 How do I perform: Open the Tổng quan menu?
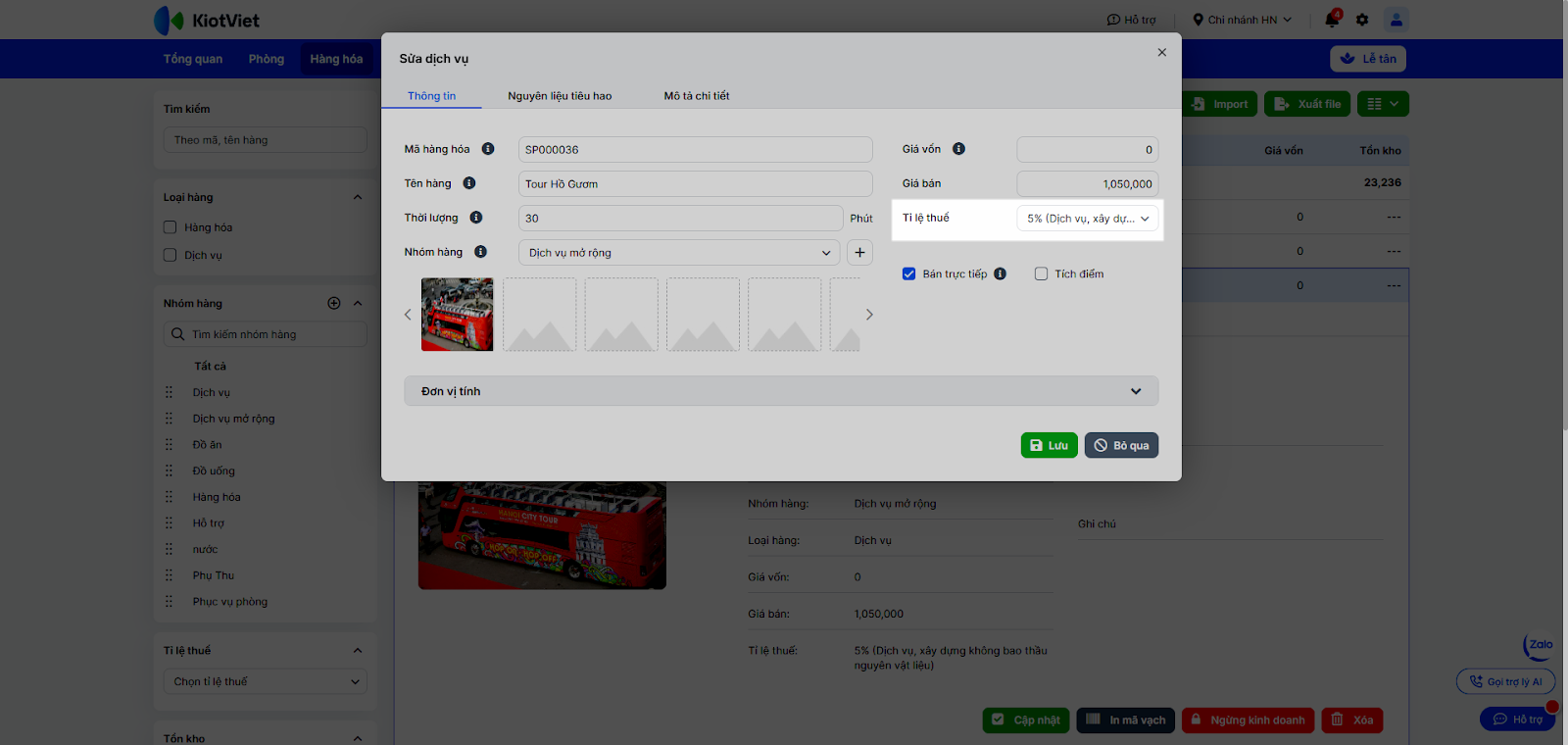pos(193,59)
